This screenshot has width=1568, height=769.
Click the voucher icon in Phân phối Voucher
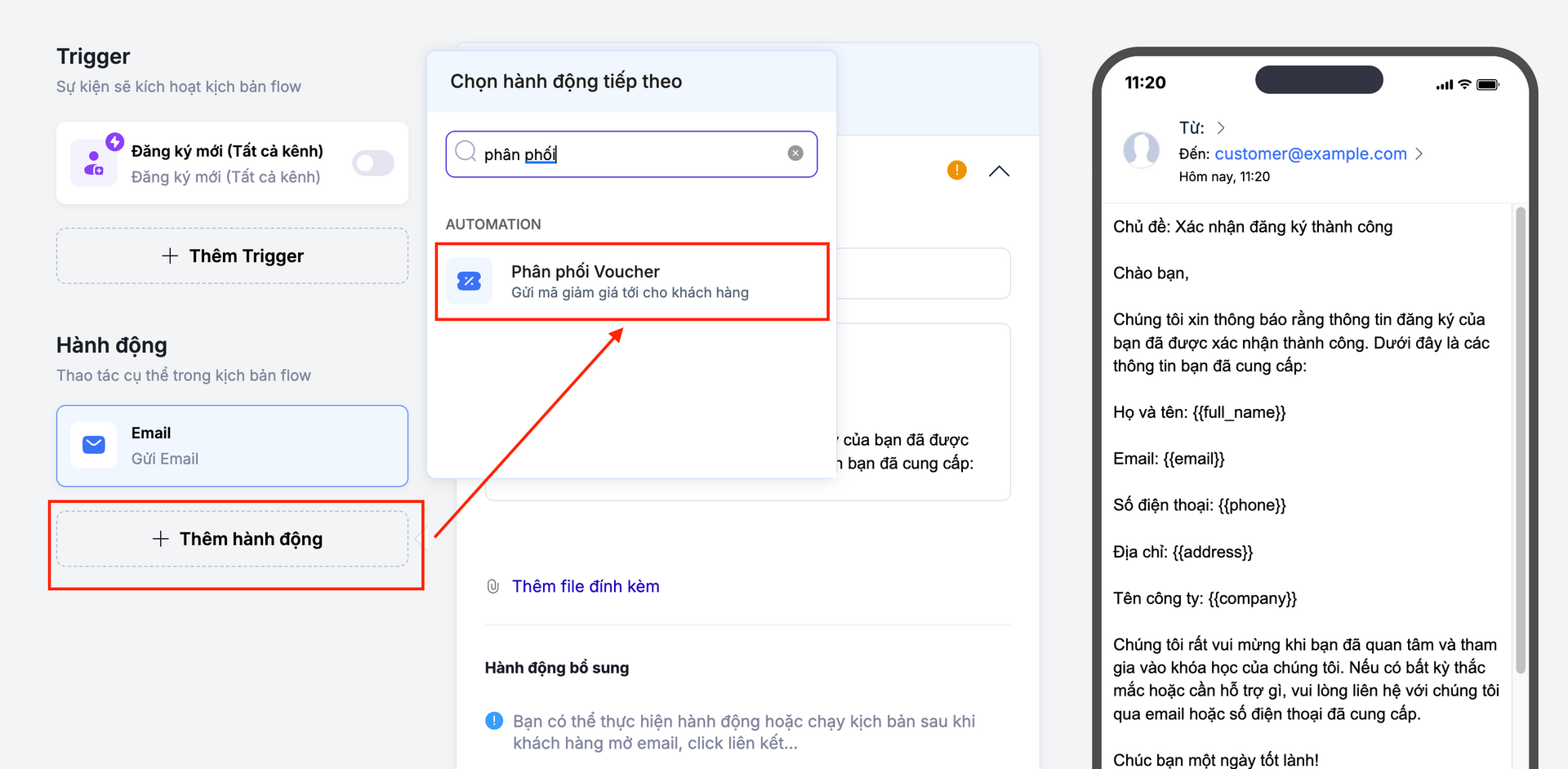pyautogui.click(x=469, y=282)
